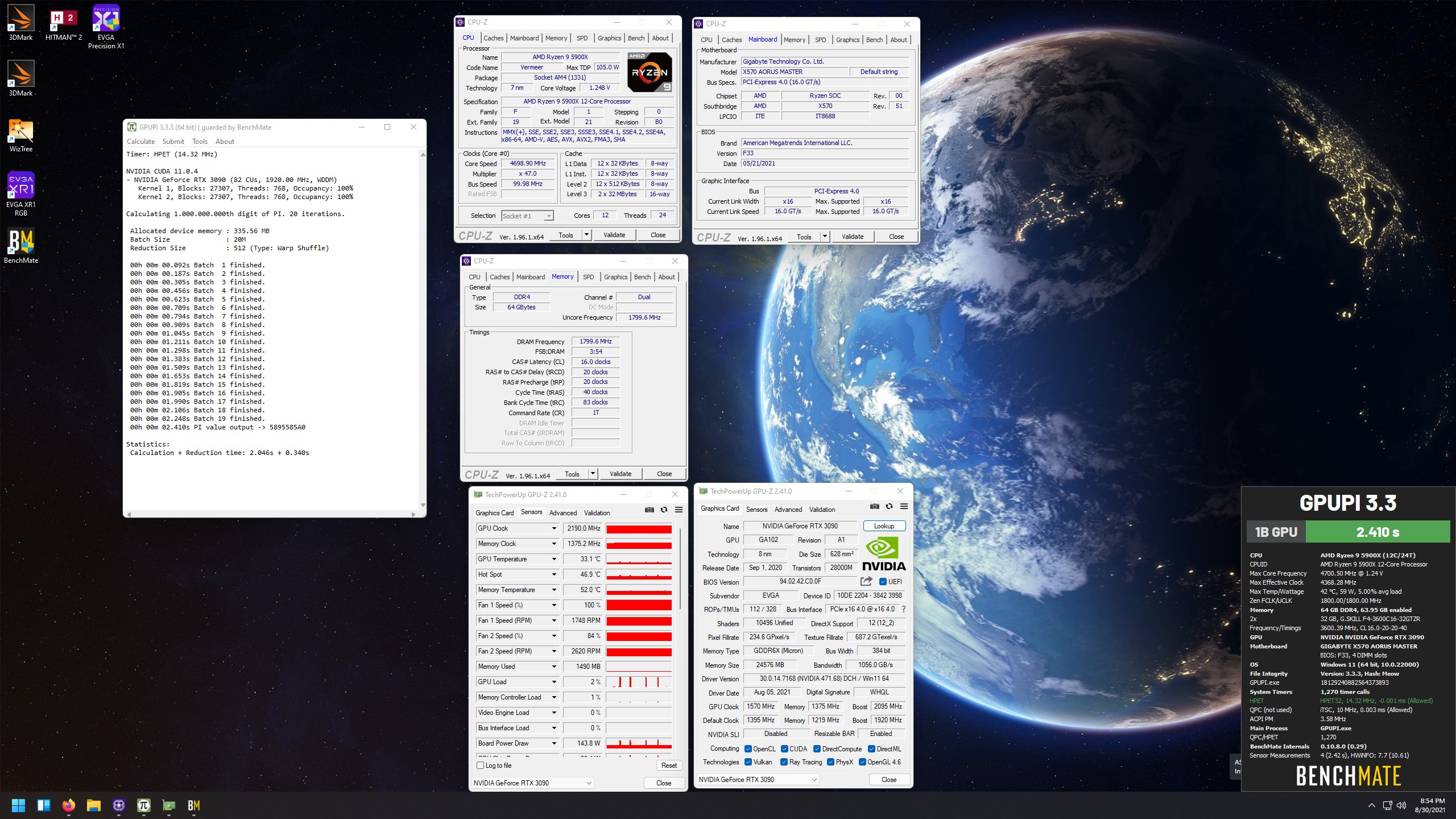This screenshot has height=819, width=1456.
Task: Click the Windows Start button on taskbar
Action: point(18,805)
